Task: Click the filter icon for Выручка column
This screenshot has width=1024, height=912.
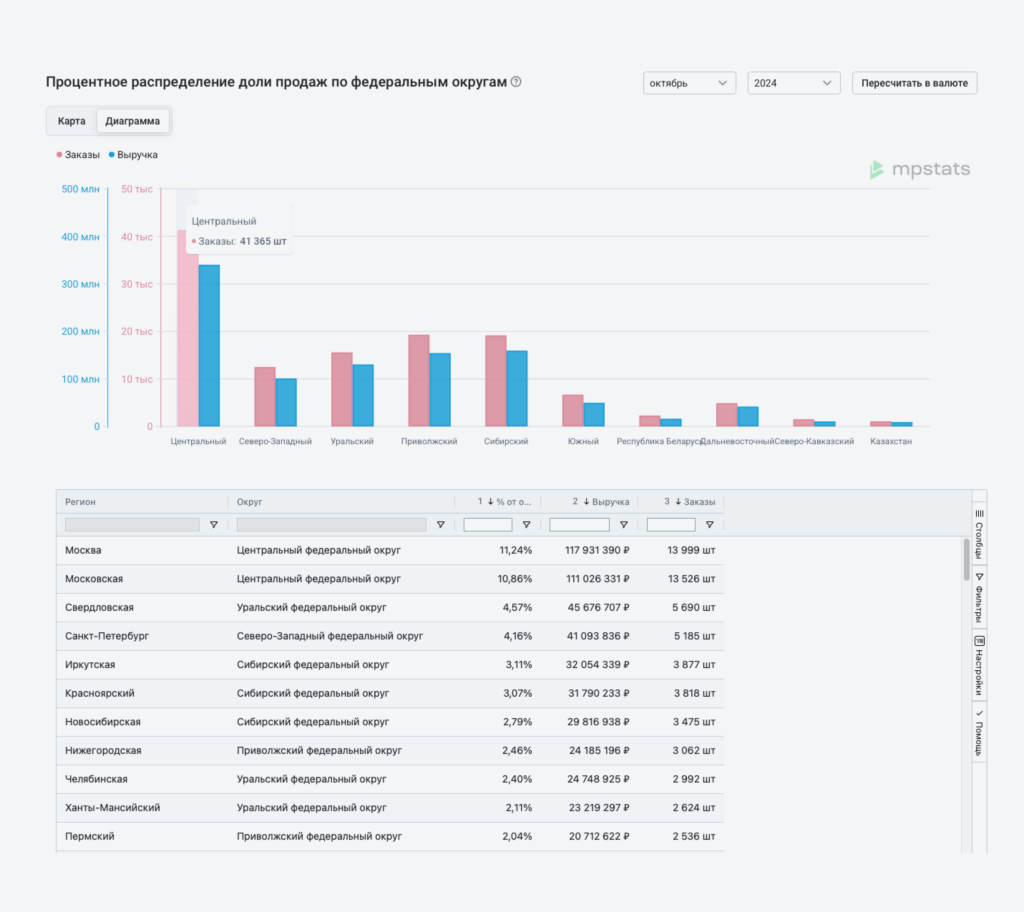Action: [624, 524]
